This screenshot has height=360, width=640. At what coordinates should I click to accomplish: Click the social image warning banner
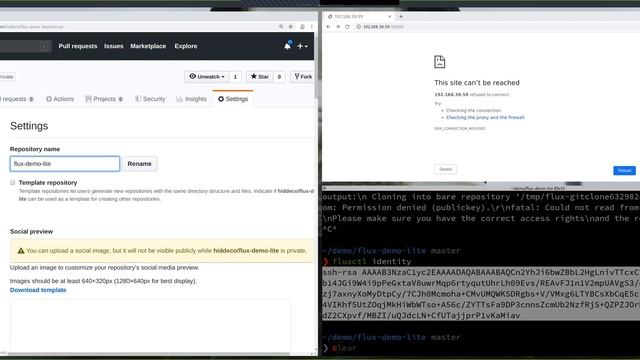pyautogui.click(x=162, y=251)
